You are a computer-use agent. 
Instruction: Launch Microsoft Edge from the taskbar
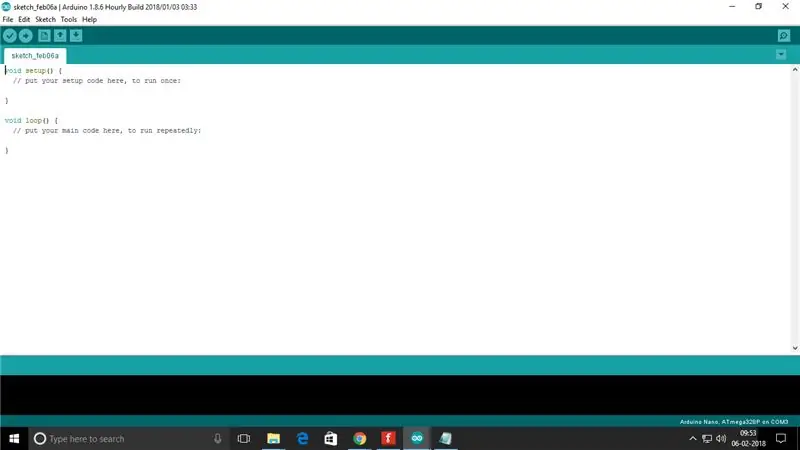tap(302, 438)
